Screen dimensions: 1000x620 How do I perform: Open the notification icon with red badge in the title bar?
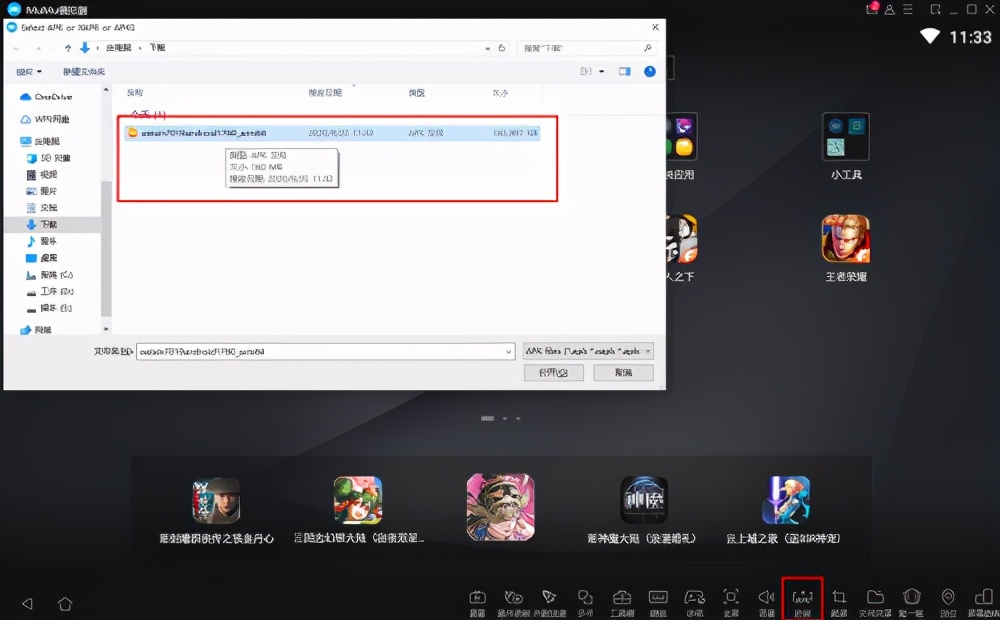[x=872, y=9]
